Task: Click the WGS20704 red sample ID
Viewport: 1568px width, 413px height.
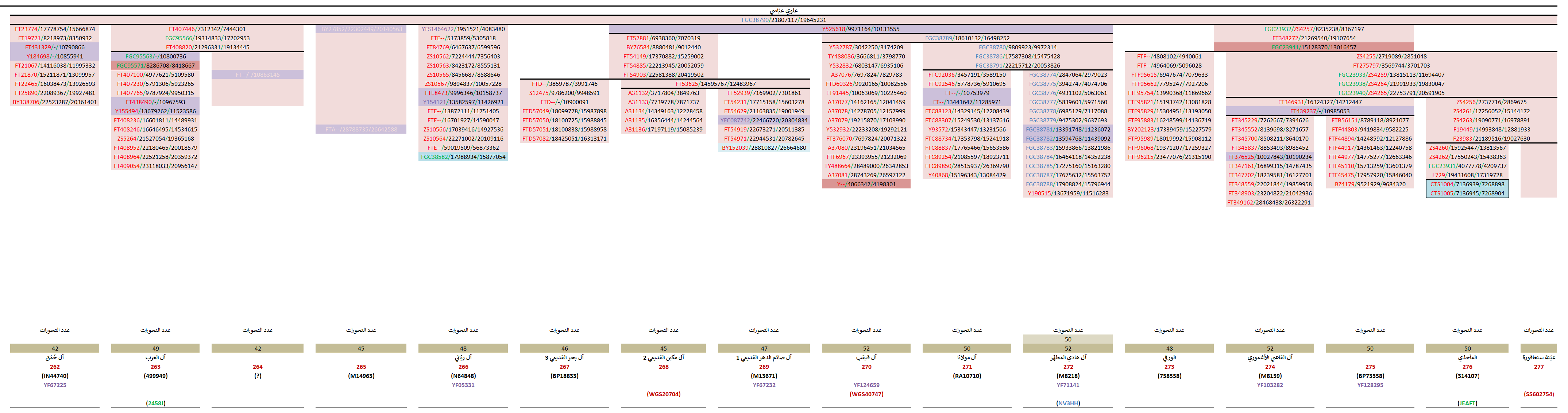Action: [x=664, y=394]
